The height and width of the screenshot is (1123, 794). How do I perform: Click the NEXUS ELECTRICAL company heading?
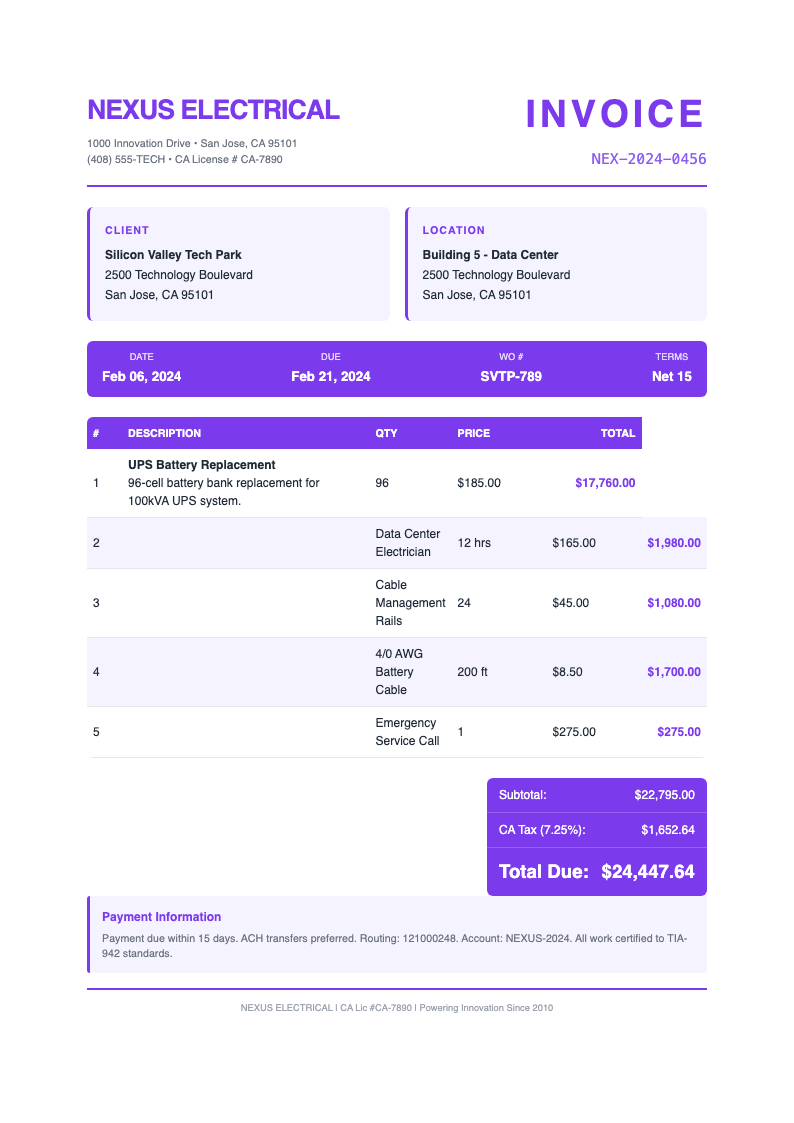[213, 109]
